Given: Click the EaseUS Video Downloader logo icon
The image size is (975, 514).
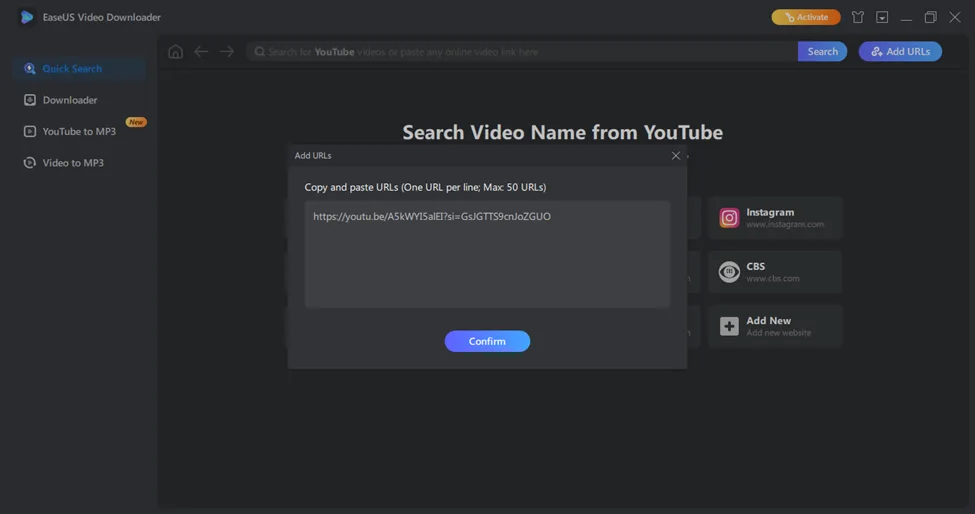Looking at the screenshot, I should 27,17.
